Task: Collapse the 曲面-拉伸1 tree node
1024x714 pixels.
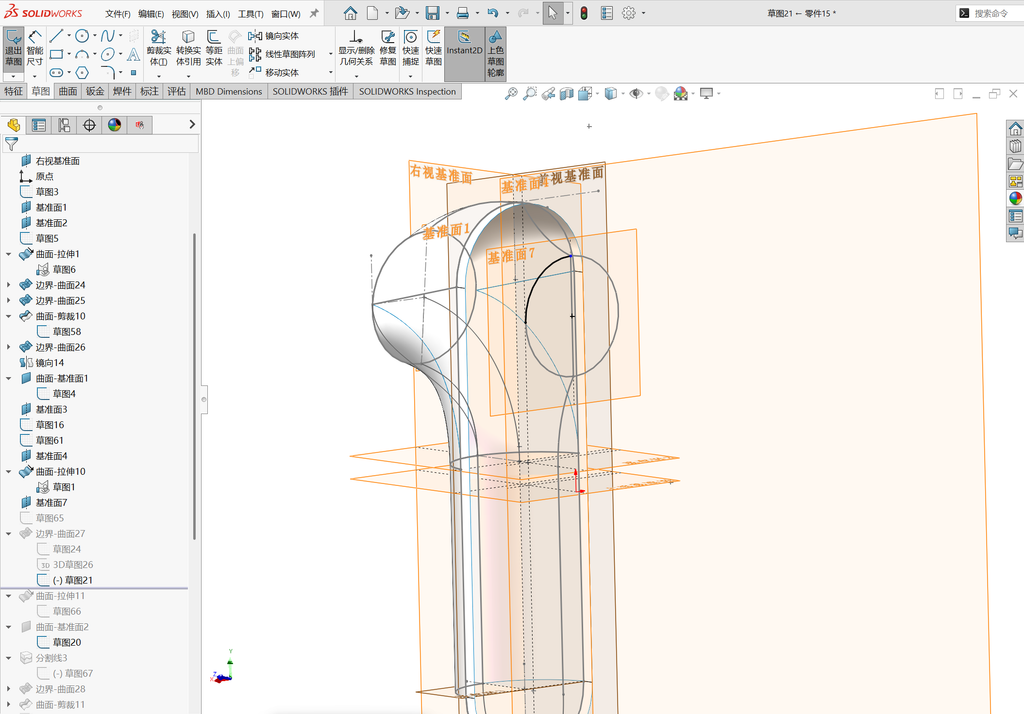Action: coord(8,254)
